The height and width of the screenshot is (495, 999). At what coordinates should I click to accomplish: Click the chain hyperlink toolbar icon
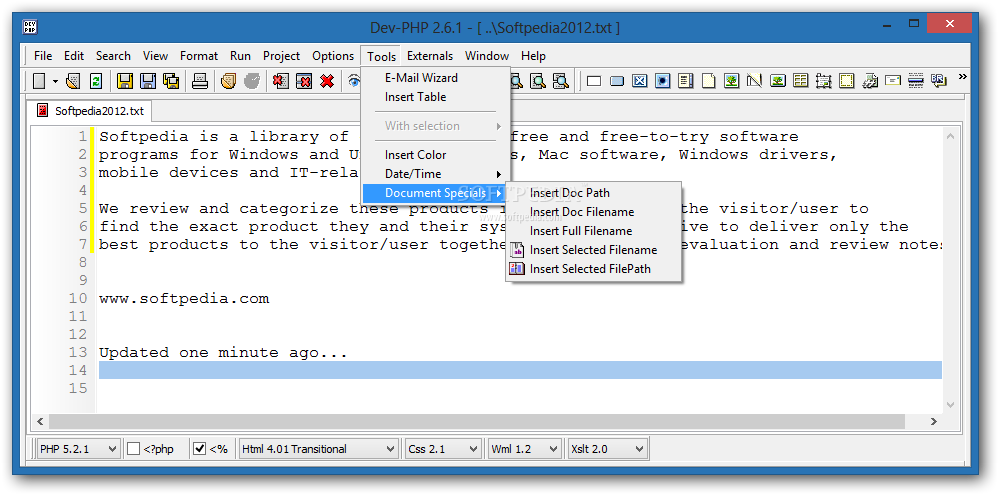pyautogui.click(x=870, y=81)
